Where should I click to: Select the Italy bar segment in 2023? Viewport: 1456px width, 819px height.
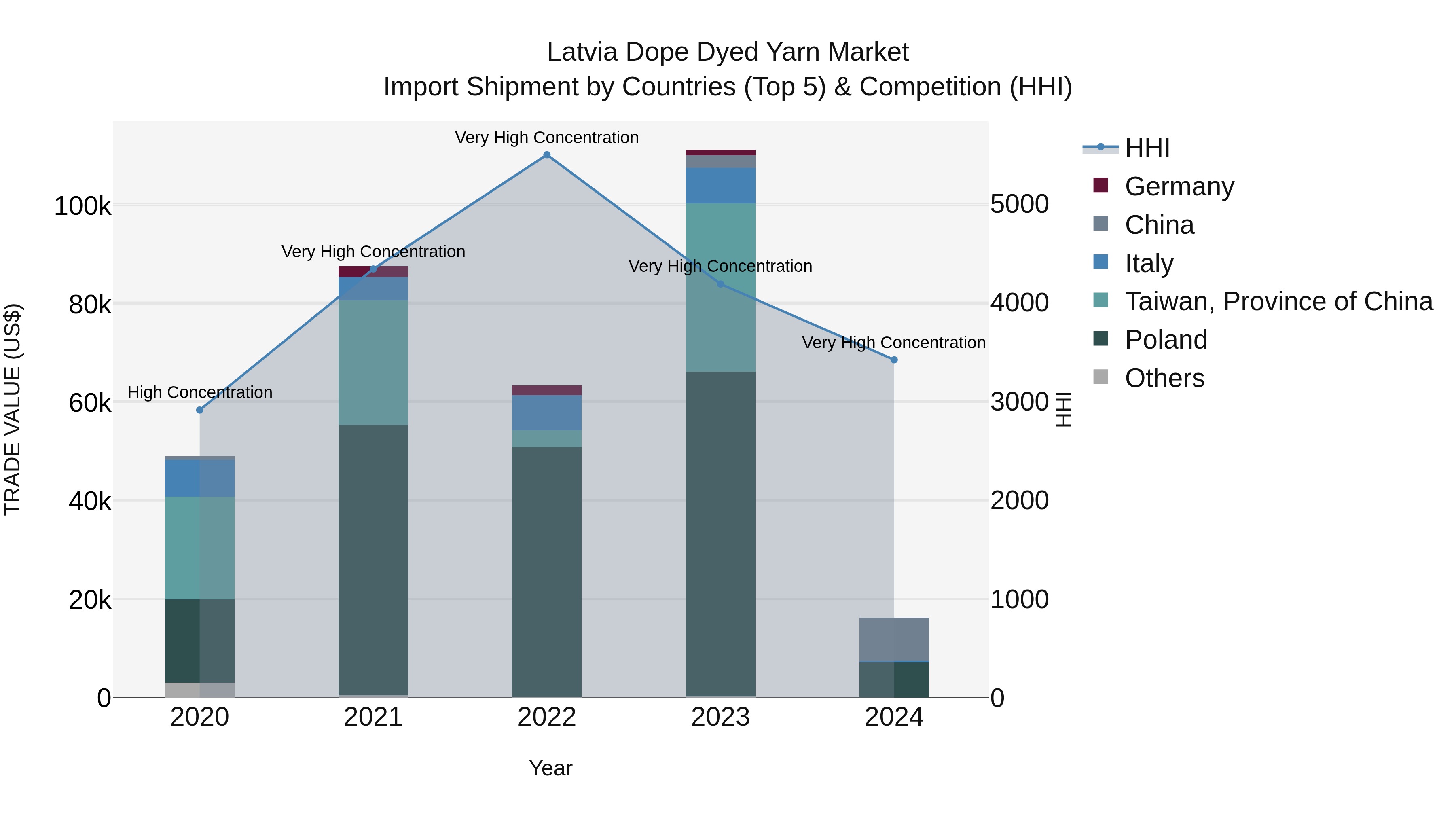tap(721, 185)
